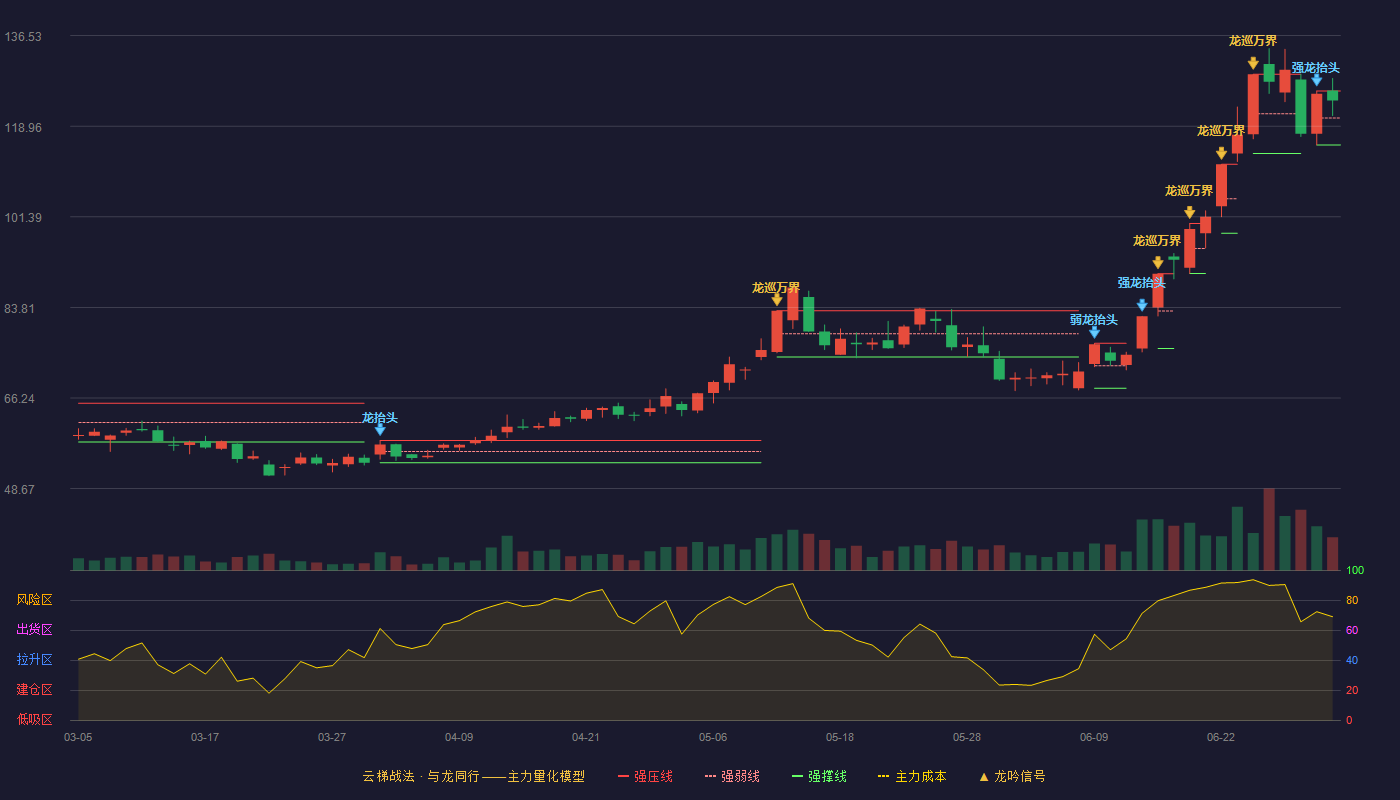Click the 强龙抬头 arrow at the chart's far right
Screen dimensions: 1400x800
click(x=1317, y=80)
